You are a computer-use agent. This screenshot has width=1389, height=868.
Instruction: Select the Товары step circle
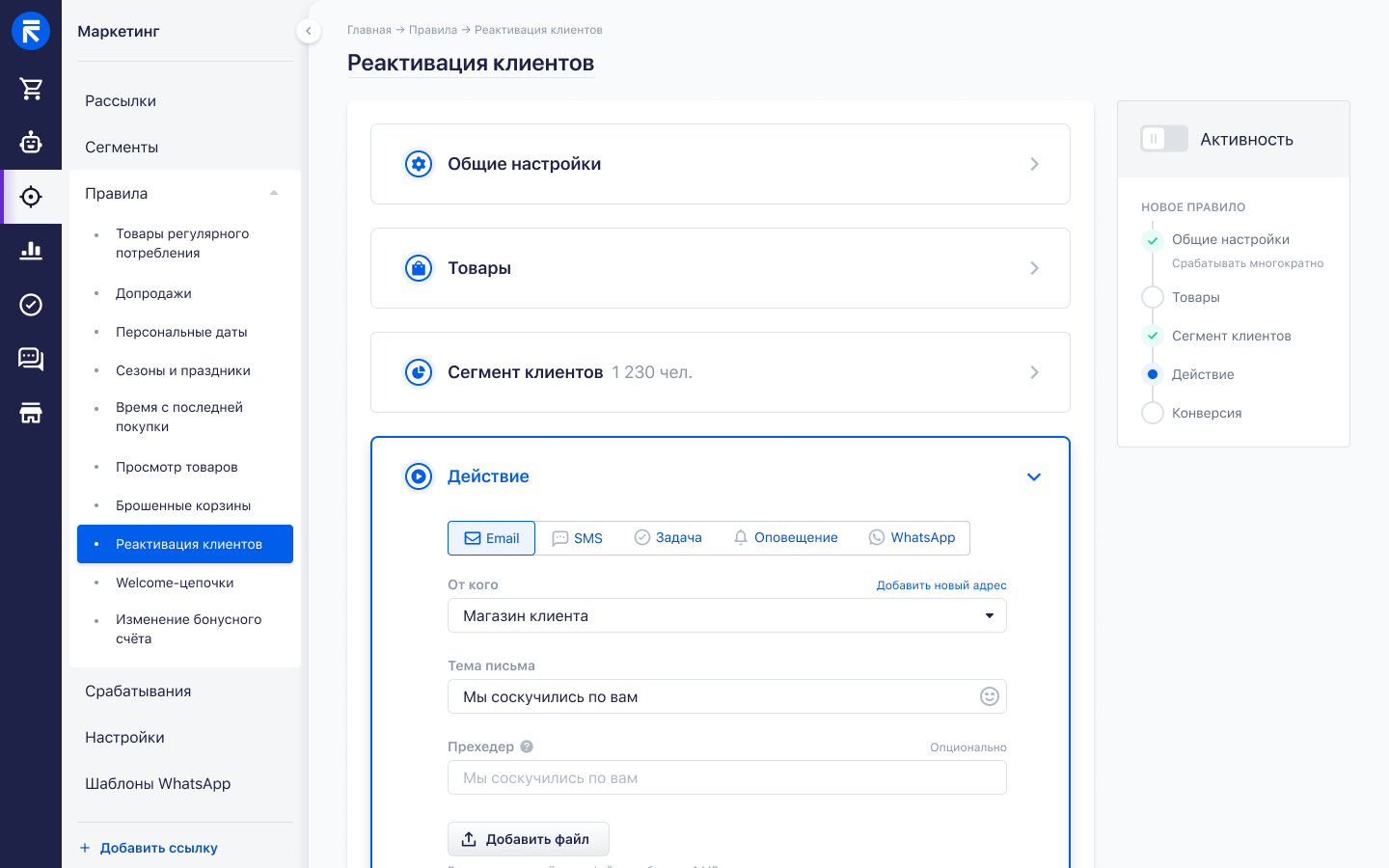[1152, 297]
